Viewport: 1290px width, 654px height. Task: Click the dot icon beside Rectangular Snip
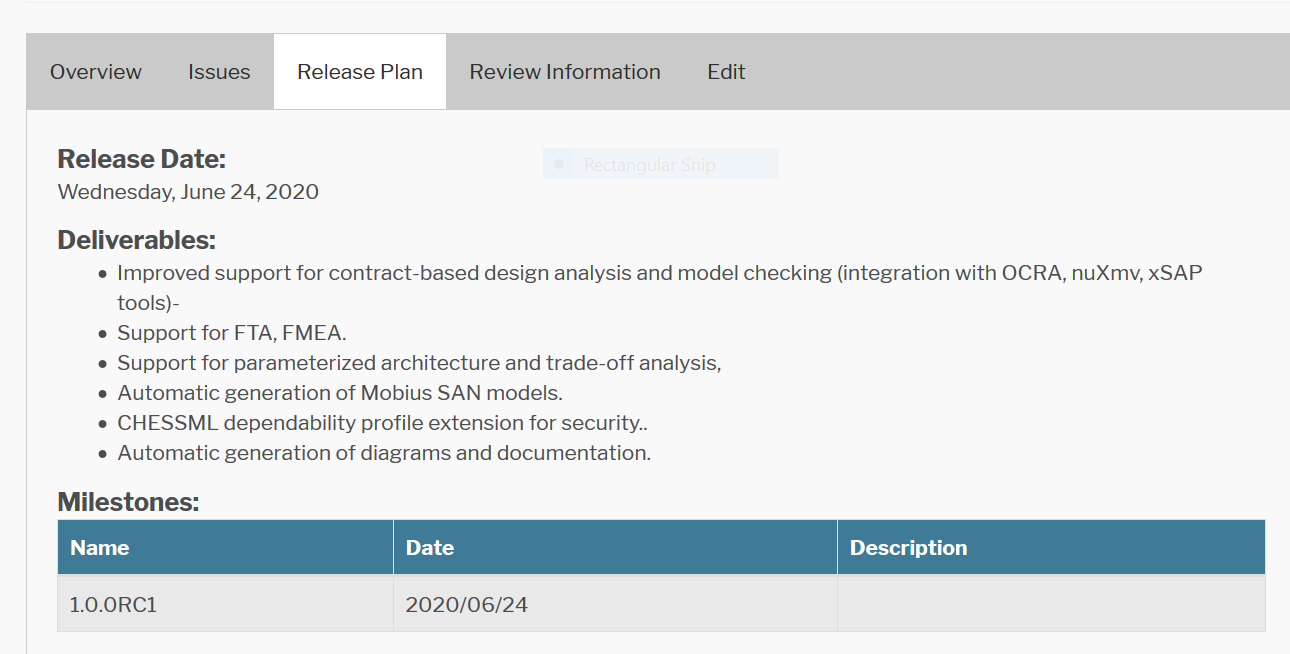pyautogui.click(x=559, y=164)
